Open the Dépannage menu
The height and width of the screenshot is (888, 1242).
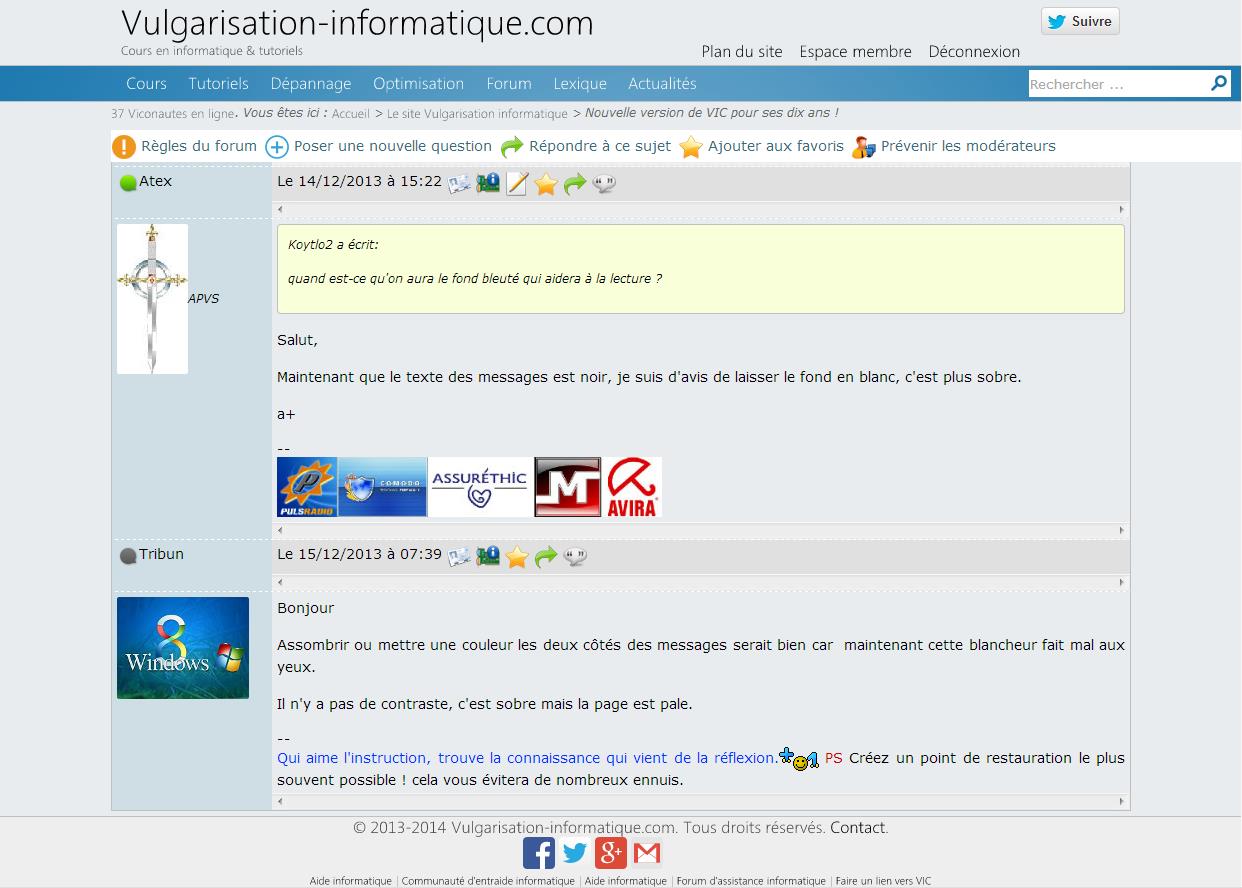tap(311, 84)
